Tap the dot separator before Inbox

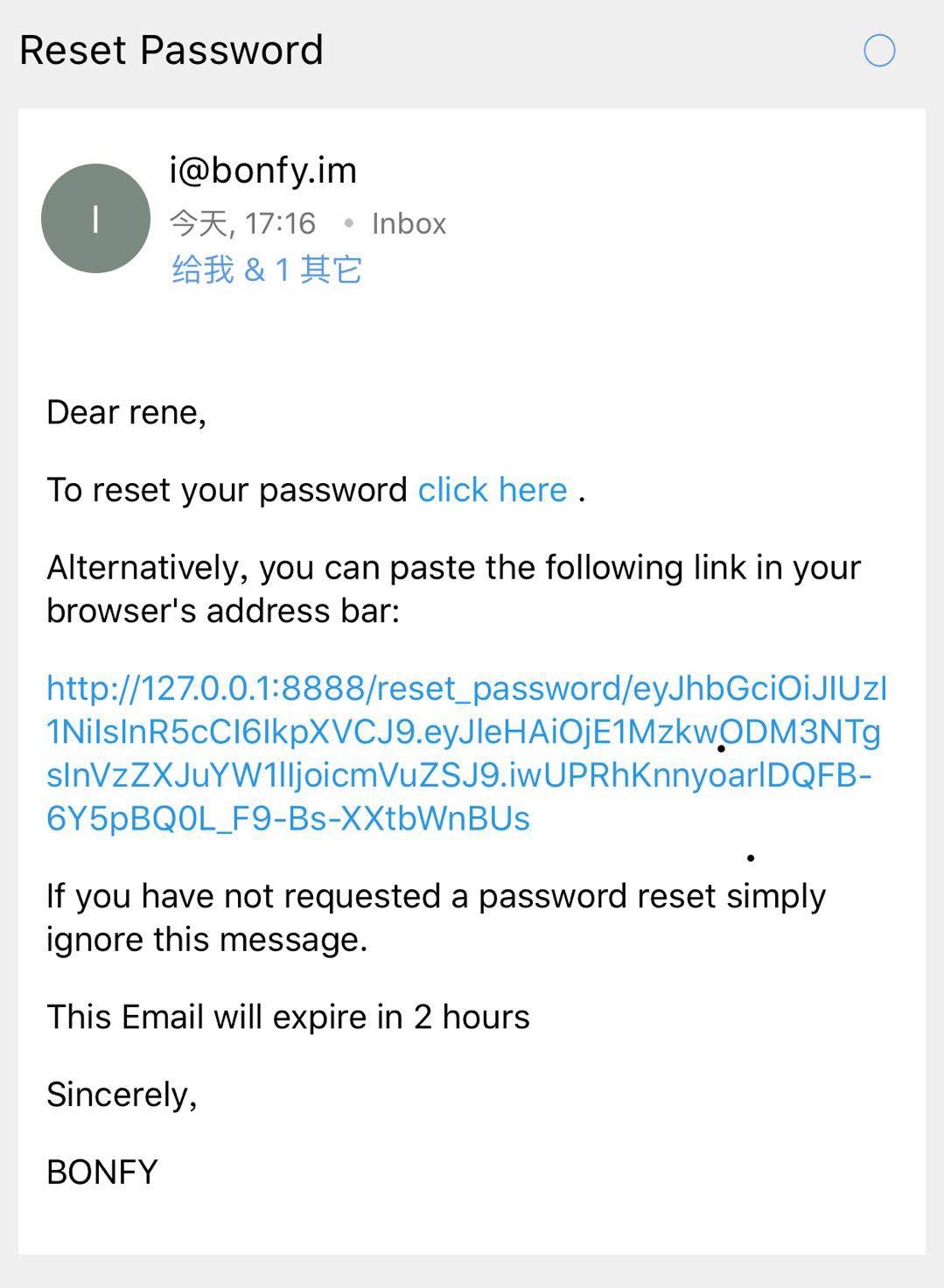pos(349,224)
